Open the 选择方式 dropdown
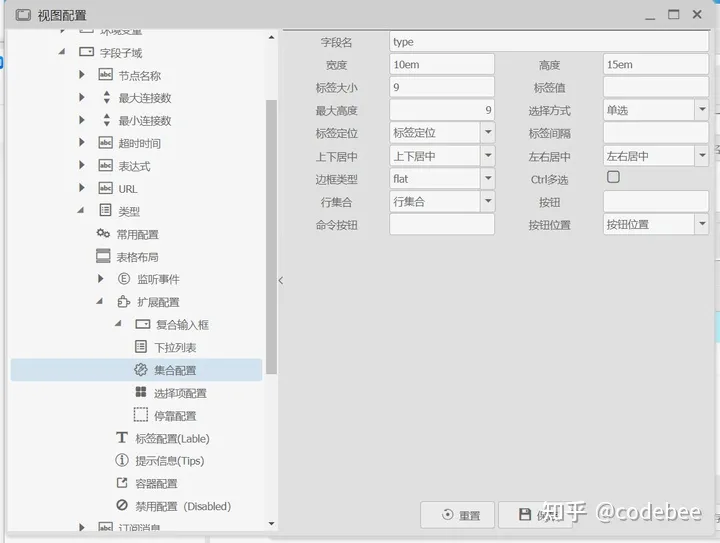The image size is (720, 543). point(702,110)
